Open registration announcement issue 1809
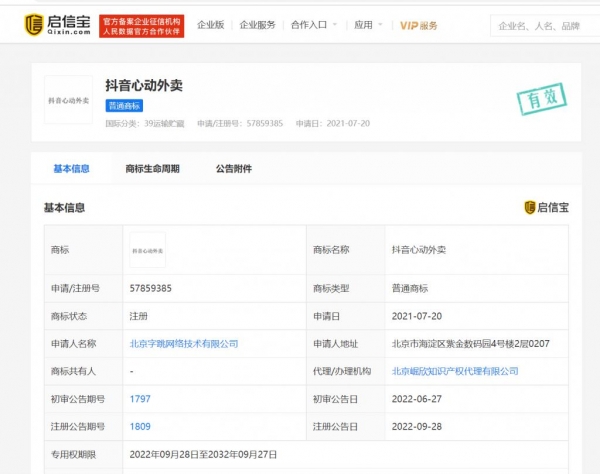The image size is (600, 474). [x=140, y=427]
